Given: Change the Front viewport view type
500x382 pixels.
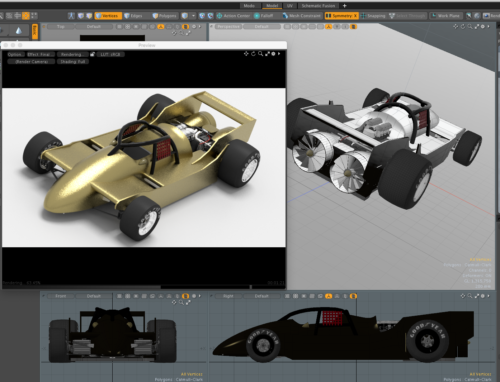Looking at the screenshot, I should pyautogui.click(x=61, y=296).
